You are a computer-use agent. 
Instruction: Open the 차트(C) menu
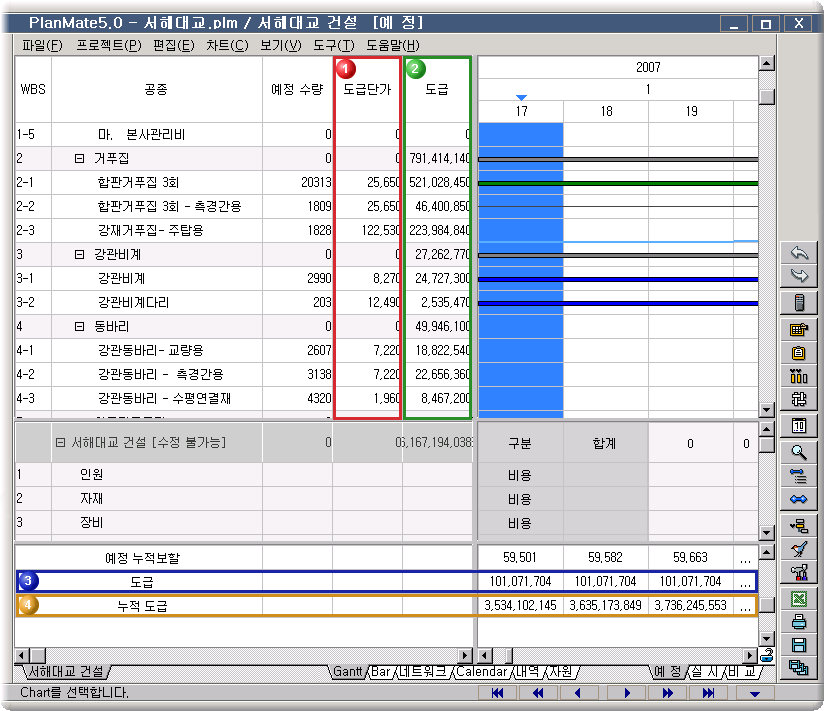[227, 45]
